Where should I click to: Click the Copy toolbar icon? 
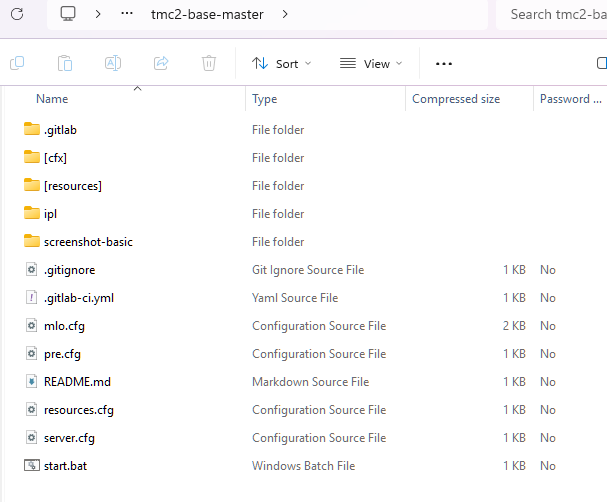17,63
